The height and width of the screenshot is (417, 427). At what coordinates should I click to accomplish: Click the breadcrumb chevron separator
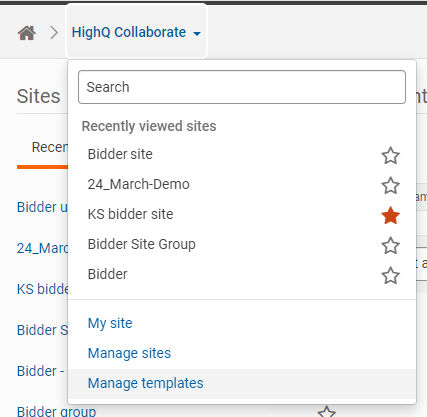pyautogui.click(x=54, y=33)
